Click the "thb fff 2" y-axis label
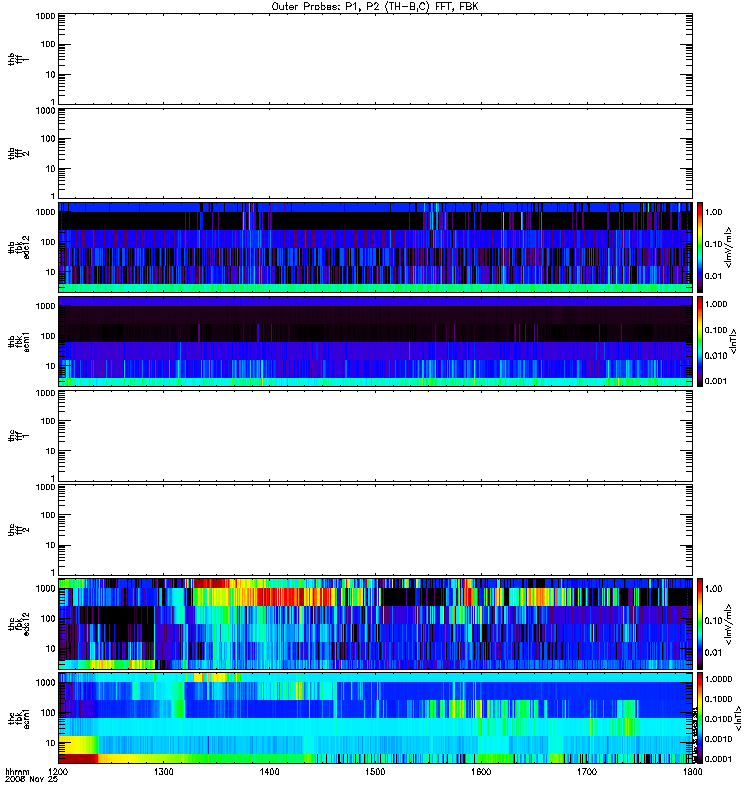 click(x=18, y=154)
